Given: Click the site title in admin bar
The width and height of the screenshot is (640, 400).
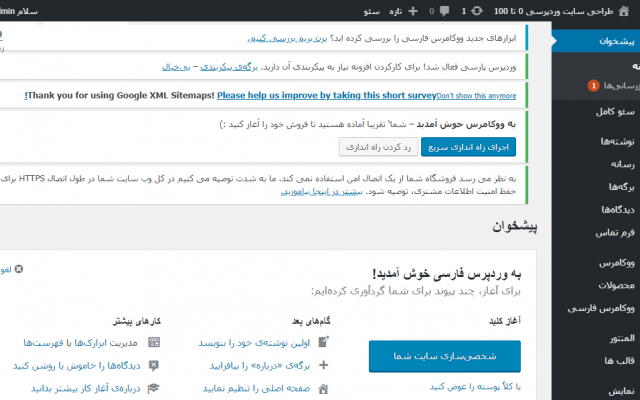Looking at the screenshot, I should tap(553, 11).
